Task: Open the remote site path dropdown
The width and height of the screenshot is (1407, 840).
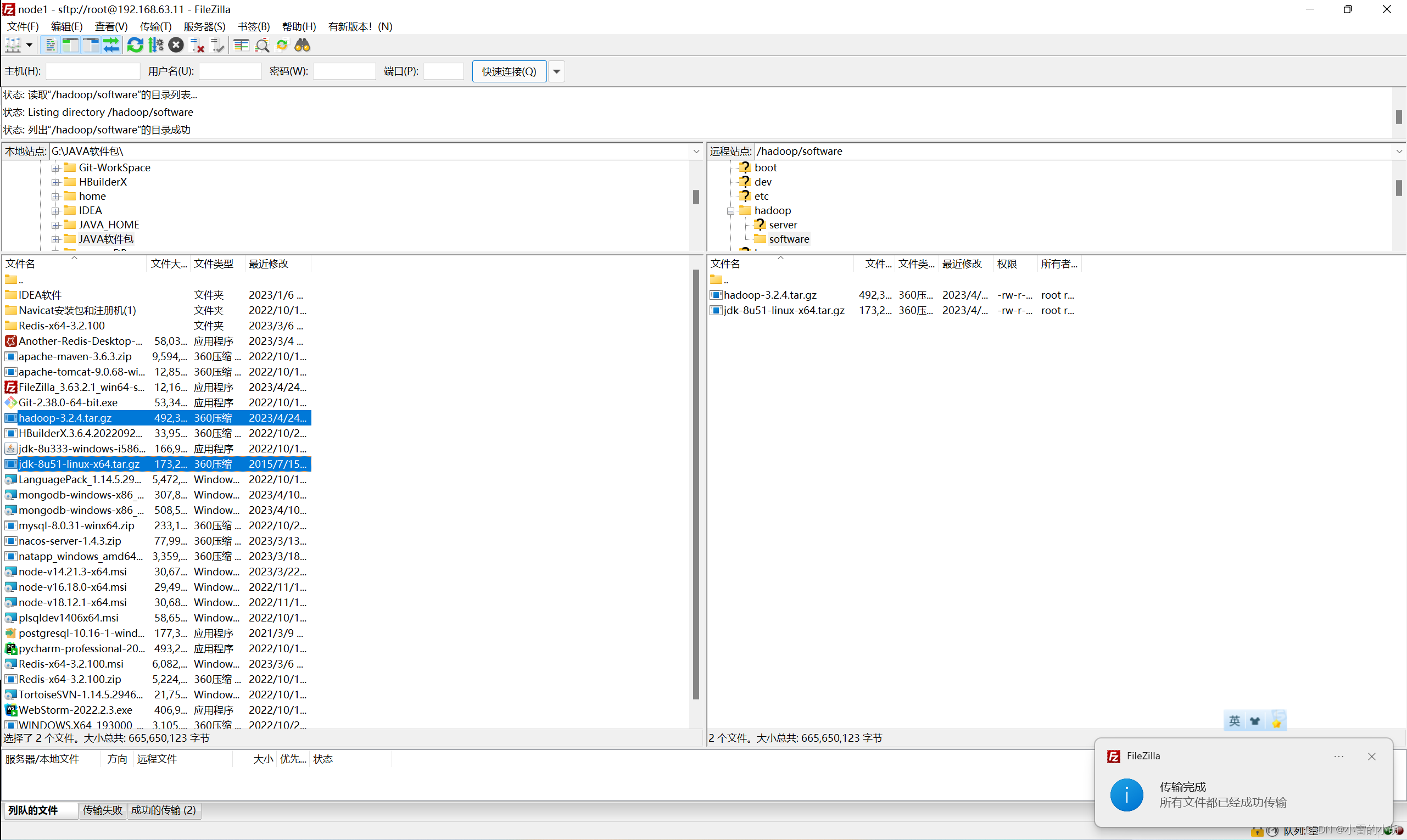Action: click(1399, 151)
